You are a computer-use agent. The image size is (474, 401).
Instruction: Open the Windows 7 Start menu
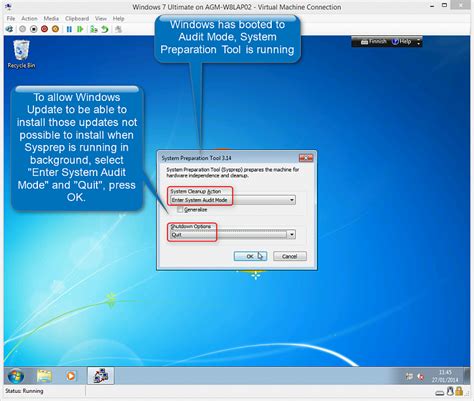coord(15,376)
